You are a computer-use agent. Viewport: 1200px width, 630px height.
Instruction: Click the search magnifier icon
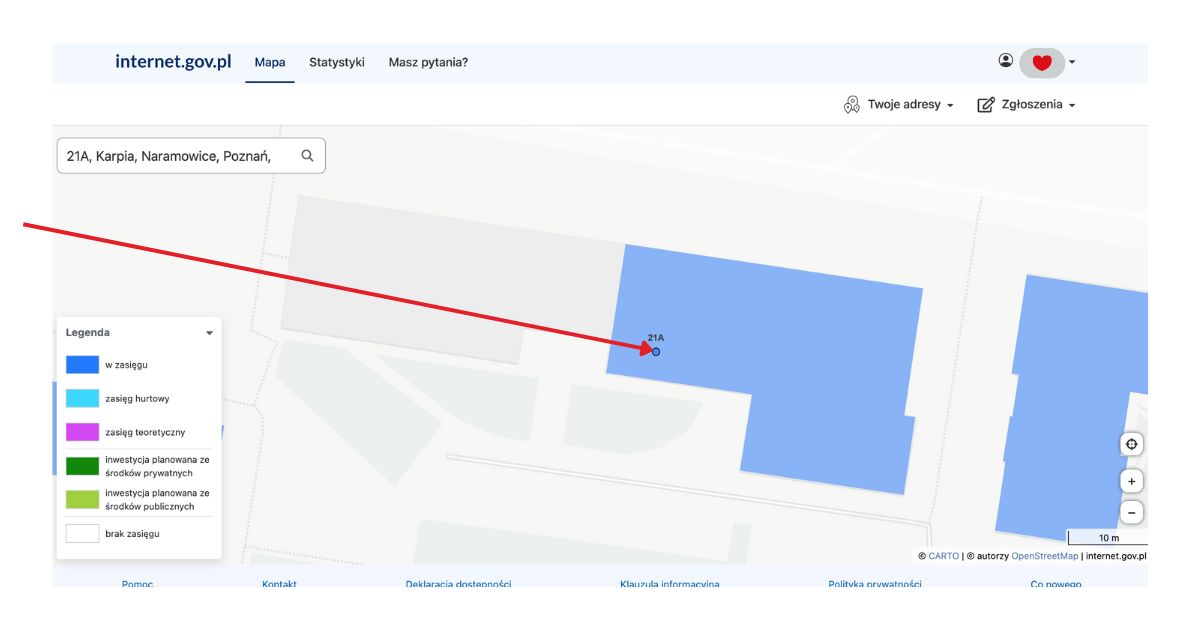coord(307,155)
